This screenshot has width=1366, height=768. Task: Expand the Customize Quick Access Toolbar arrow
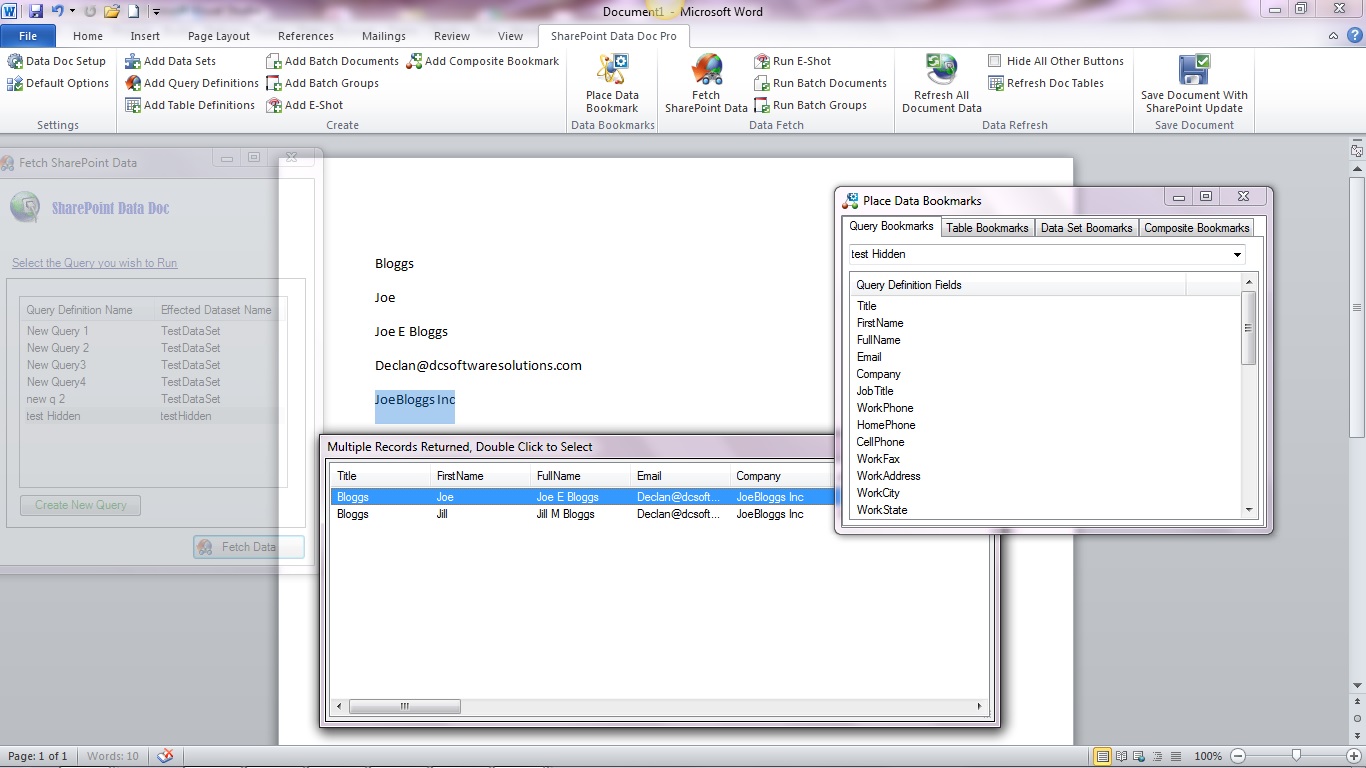pos(157,12)
